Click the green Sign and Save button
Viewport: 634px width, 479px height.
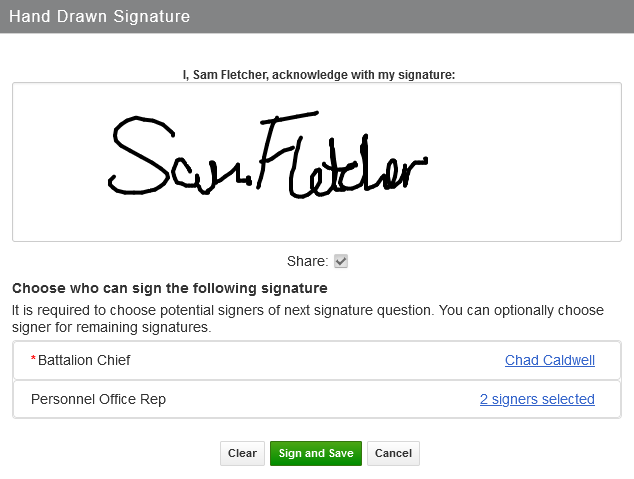tap(315, 453)
